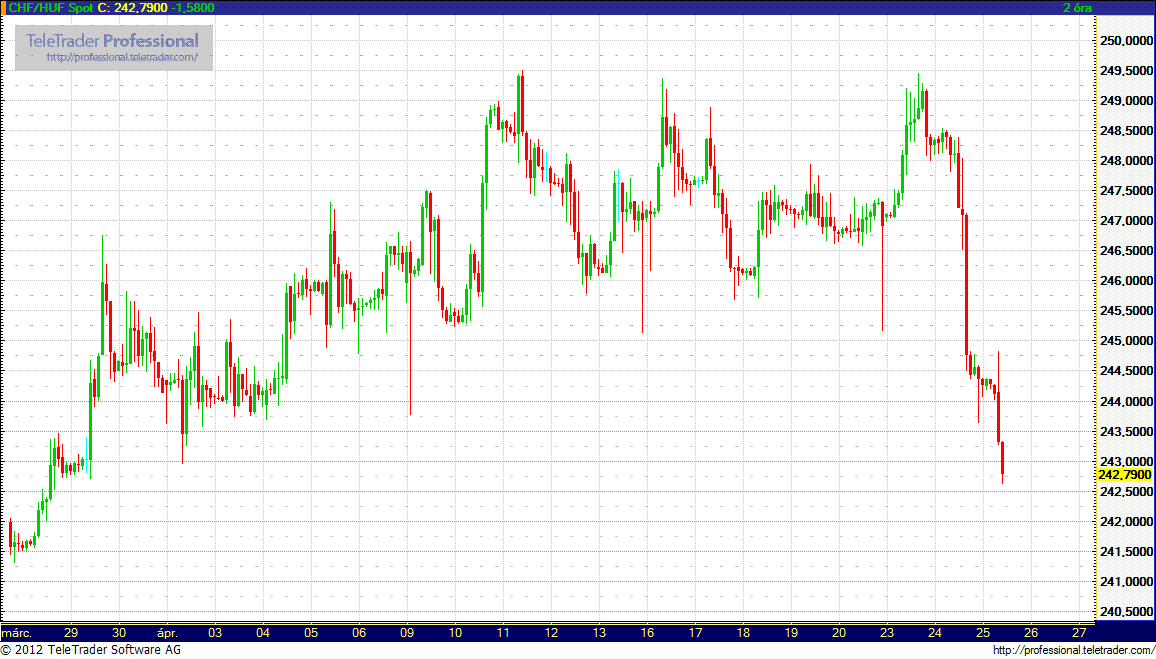The width and height of the screenshot is (1156, 659).
Task: Select date 09 on the time axis
Action: [x=407, y=633]
